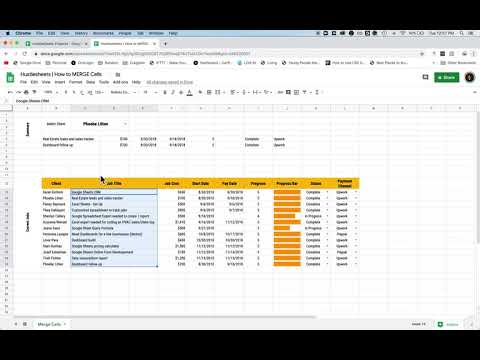The width and height of the screenshot is (480, 360).
Task: Open Status dropdown for Google Sheets CRM row
Action: pos(327,192)
